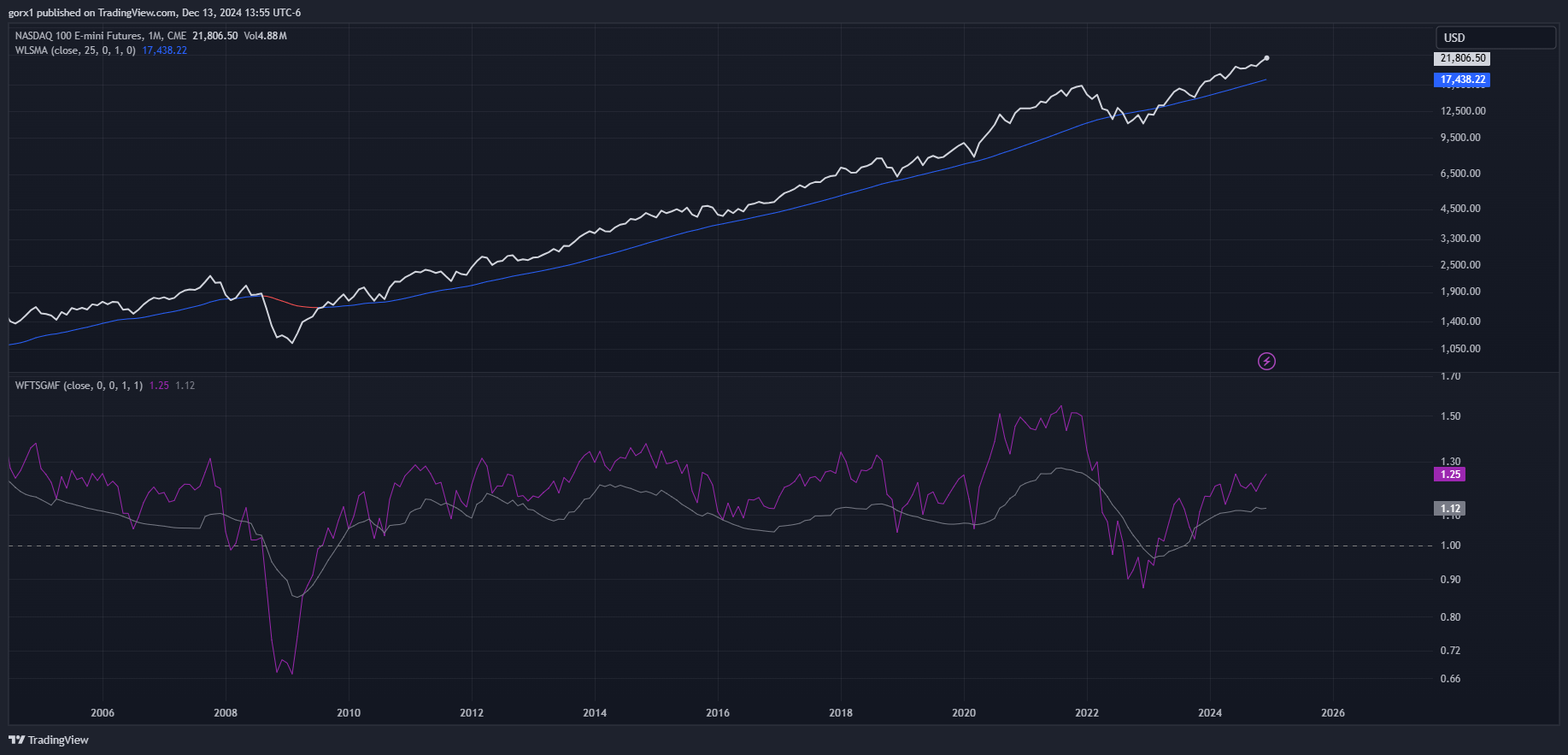Open the USD currency selector
The image size is (1568, 755).
(x=1495, y=38)
